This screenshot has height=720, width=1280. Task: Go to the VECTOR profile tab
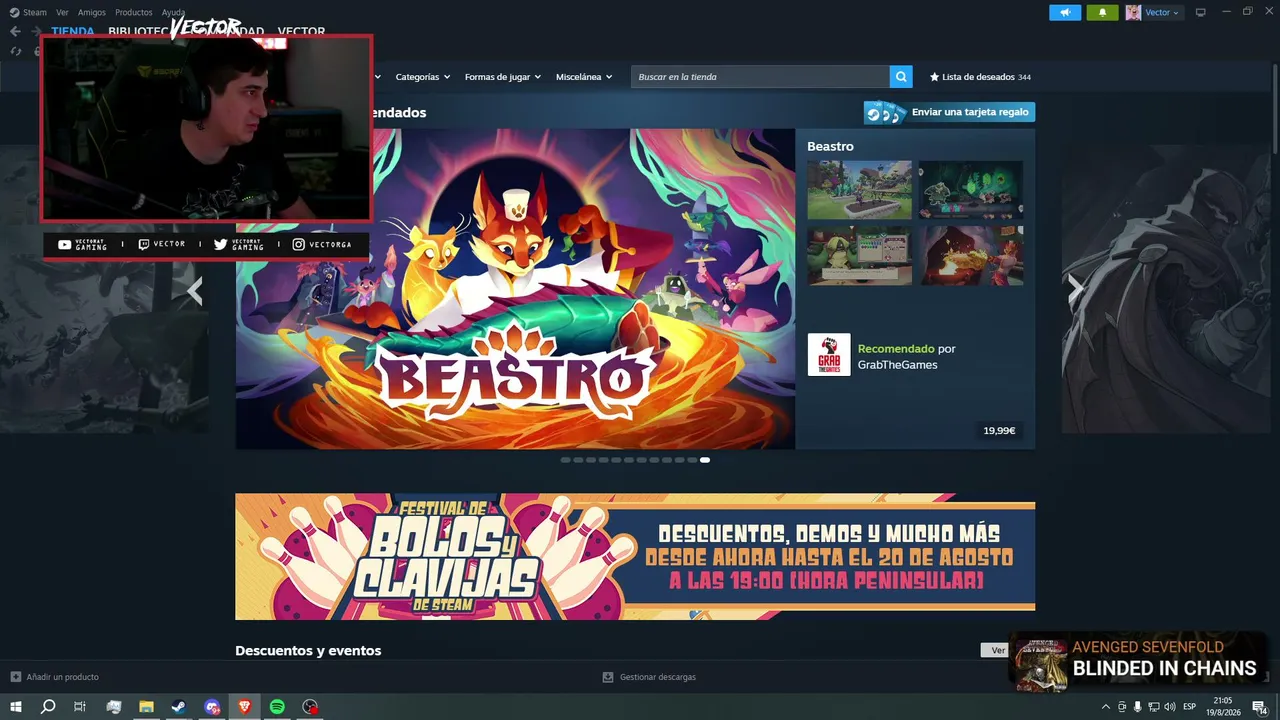pyautogui.click(x=301, y=32)
